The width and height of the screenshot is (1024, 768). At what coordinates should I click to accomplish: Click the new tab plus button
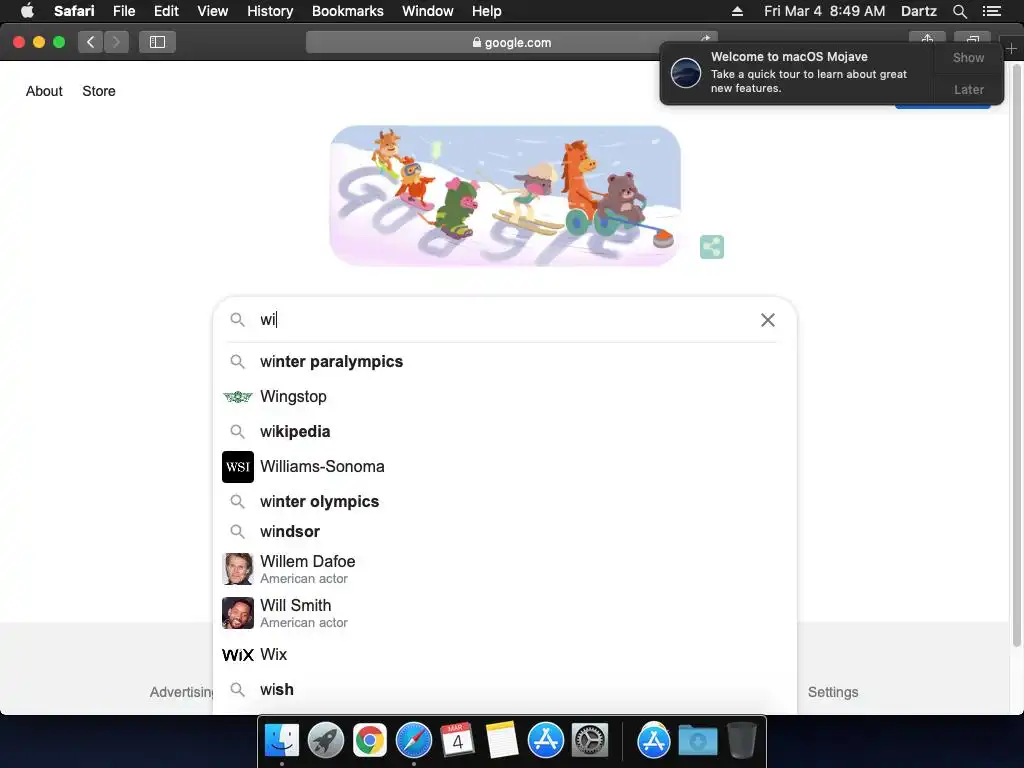[1012, 49]
